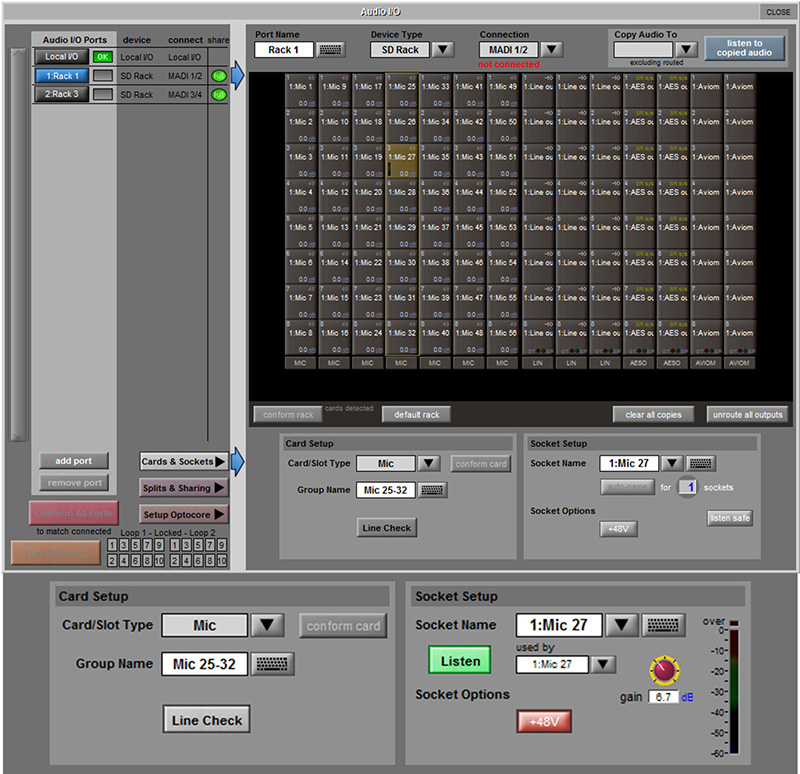Click unroute all outputs button

(747, 415)
